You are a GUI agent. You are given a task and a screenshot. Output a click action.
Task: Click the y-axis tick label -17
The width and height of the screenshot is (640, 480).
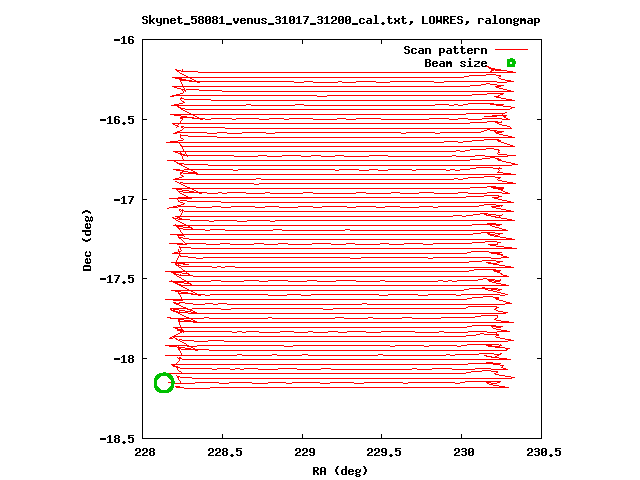coord(124,200)
